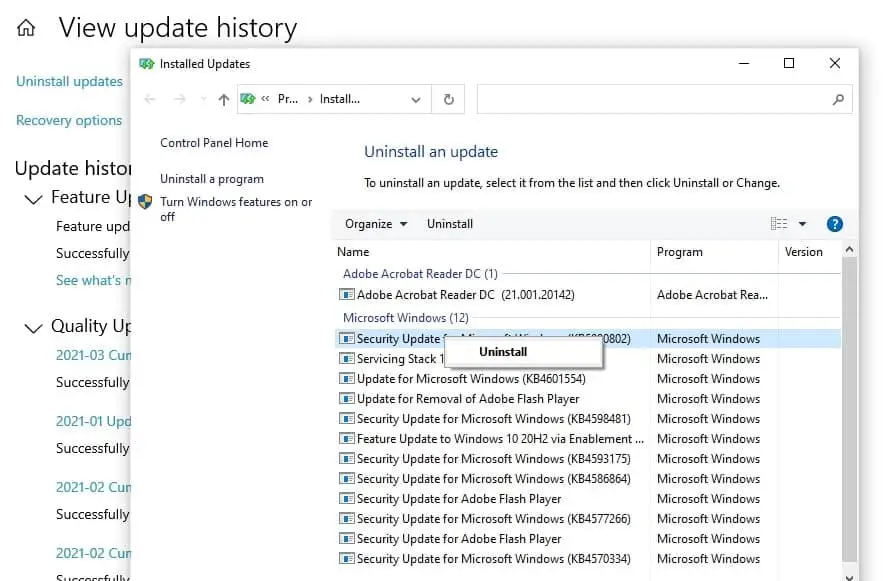Open the view options dropdown arrow
This screenshot has height=581, width=888.
pos(802,224)
